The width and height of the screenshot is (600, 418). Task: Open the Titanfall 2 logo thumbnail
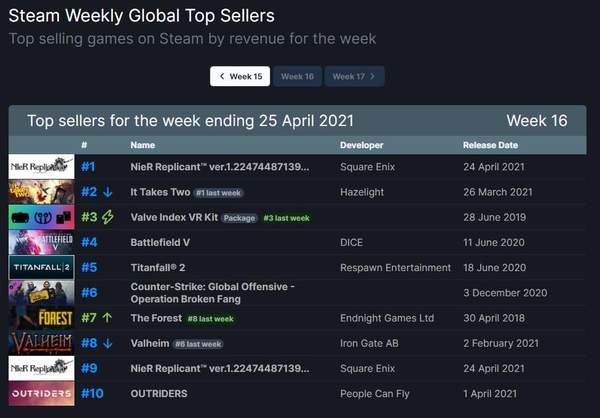41,267
